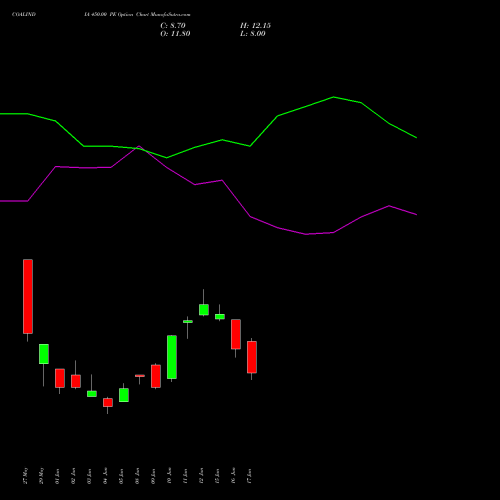Click the 08 Jun date label
500x500 pixels.
(x=138, y=476)
